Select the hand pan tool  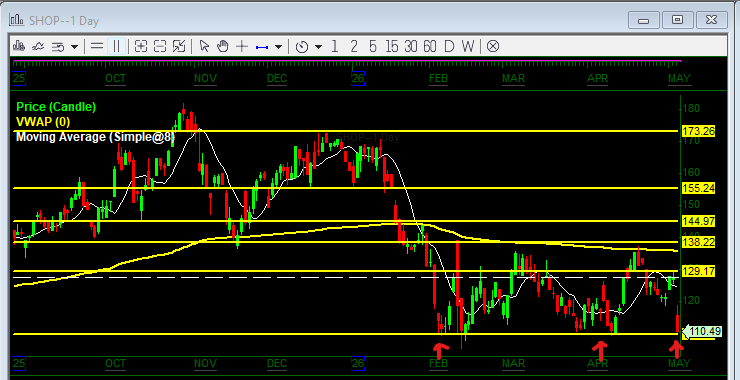[x=223, y=46]
